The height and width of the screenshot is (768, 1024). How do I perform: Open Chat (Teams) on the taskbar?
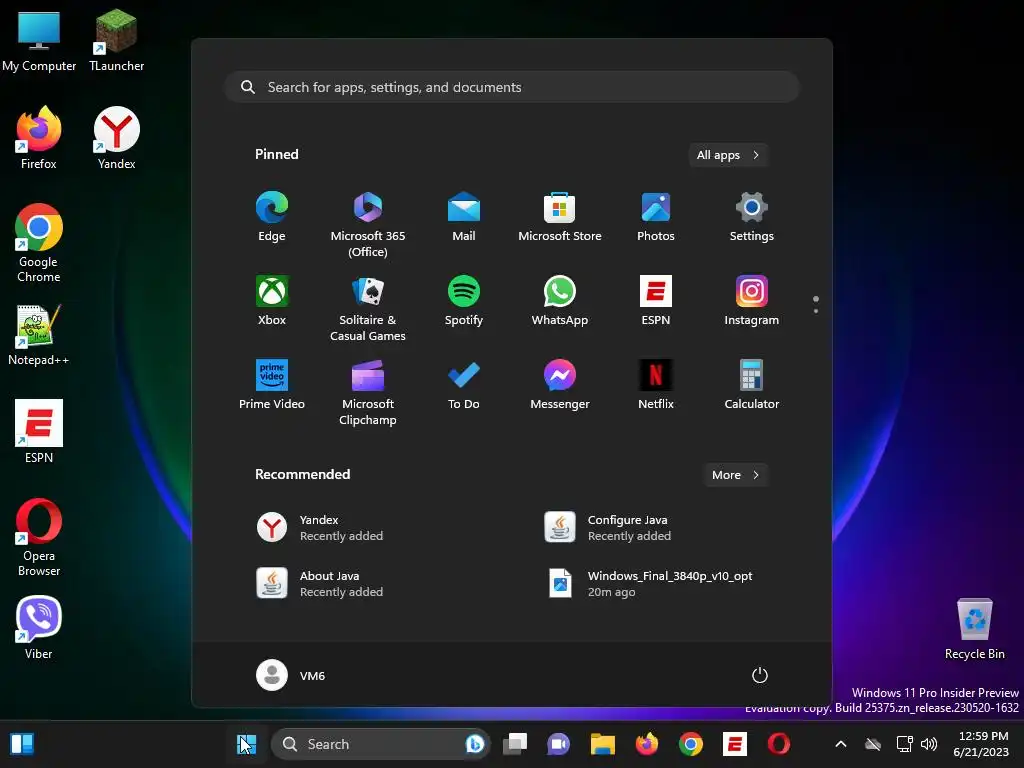558,744
